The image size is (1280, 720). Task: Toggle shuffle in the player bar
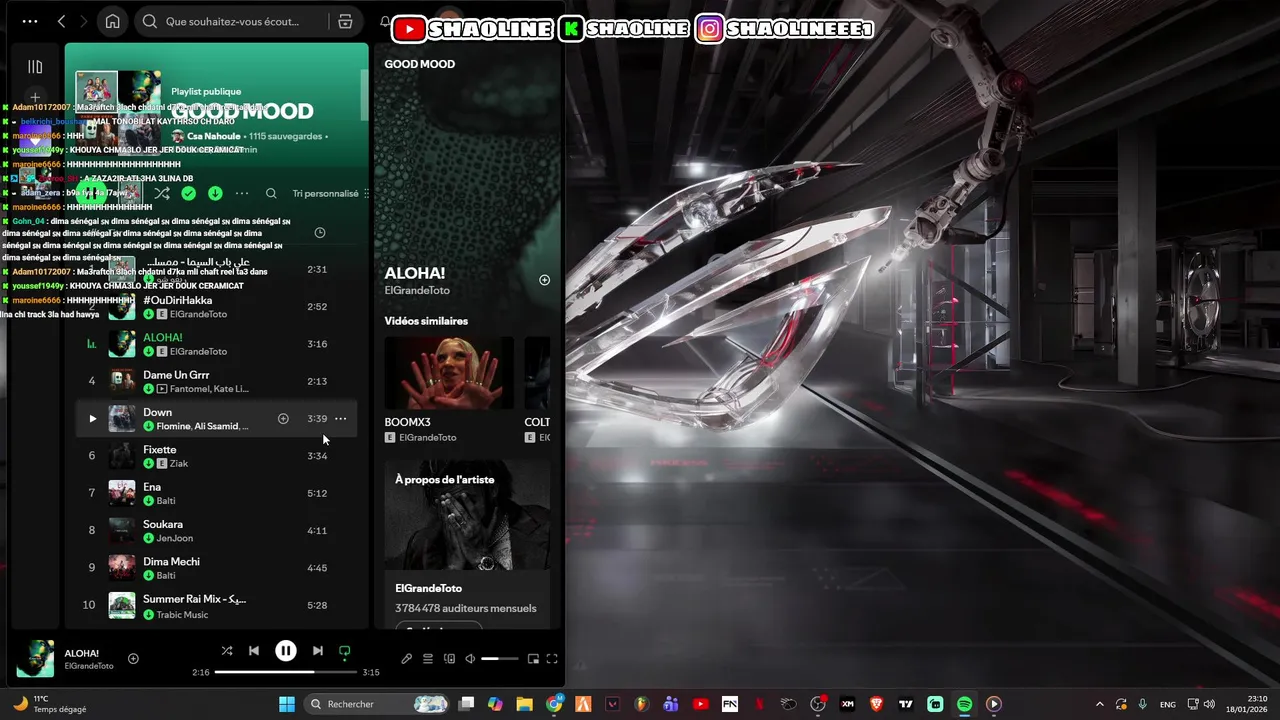[x=227, y=651]
